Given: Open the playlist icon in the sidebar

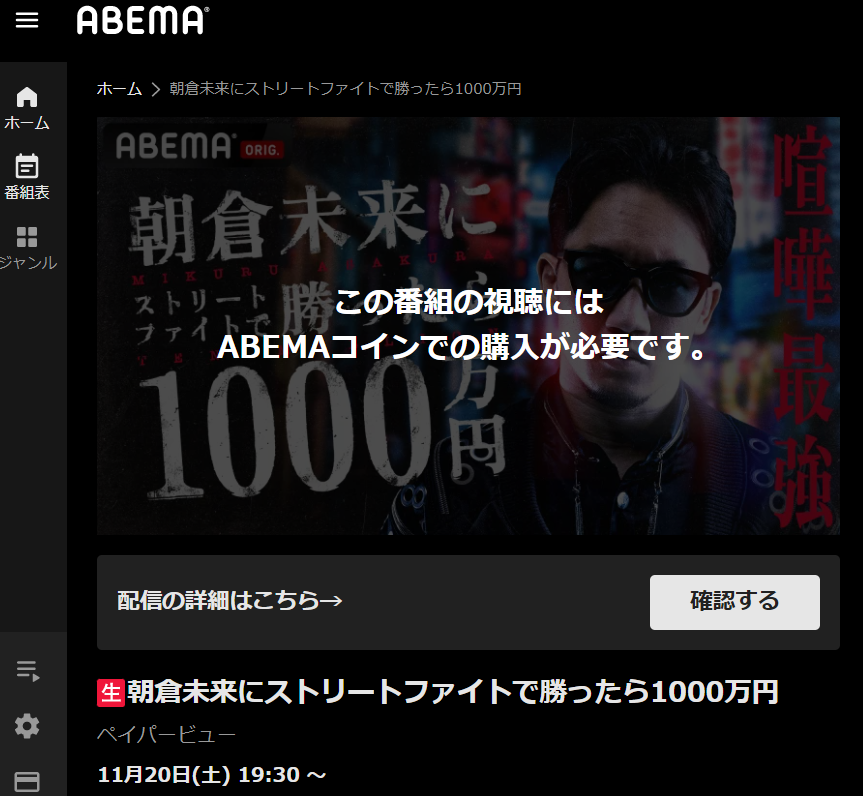Looking at the screenshot, I should click(x=28, y=671).
